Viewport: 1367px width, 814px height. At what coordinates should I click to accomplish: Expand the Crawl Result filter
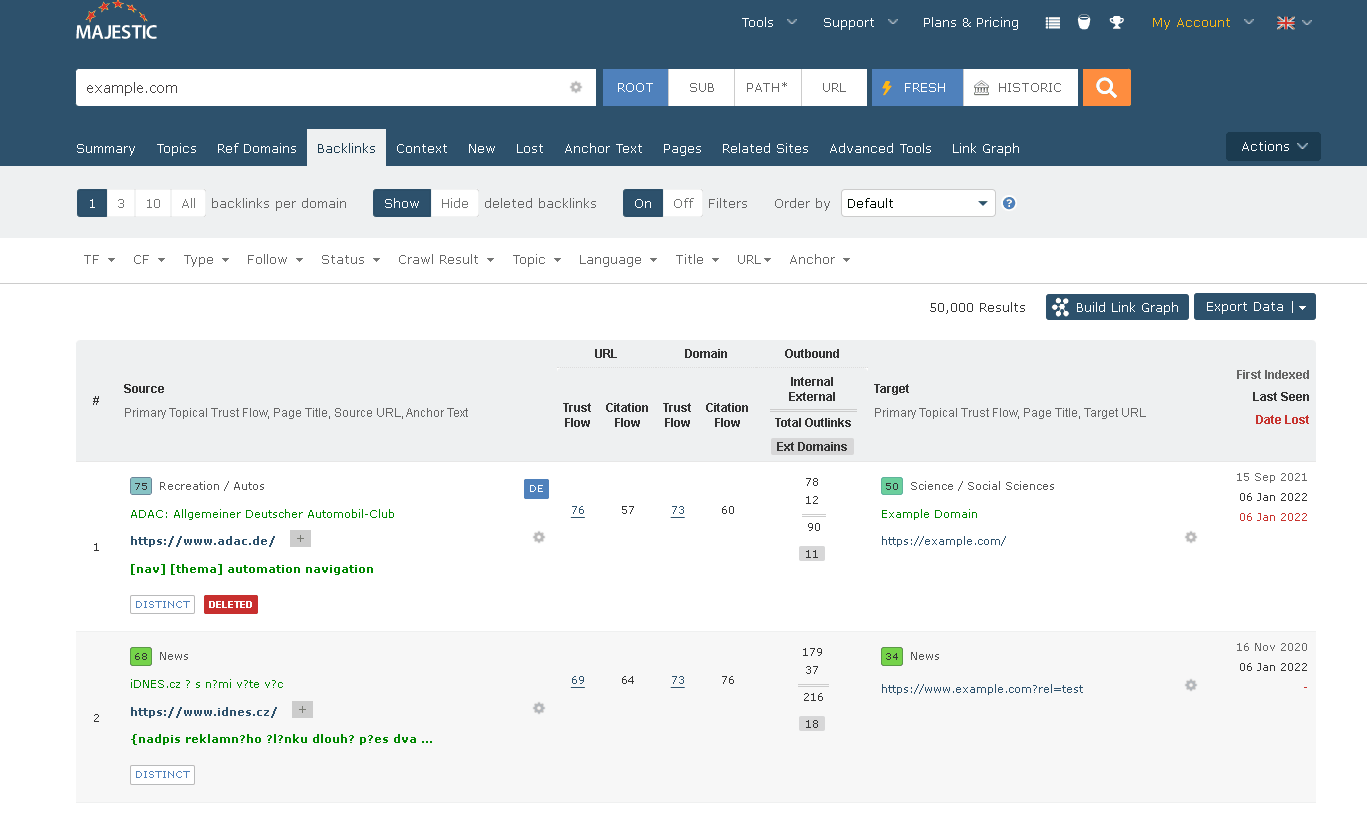pyautogui.click(x=446, y=259)
